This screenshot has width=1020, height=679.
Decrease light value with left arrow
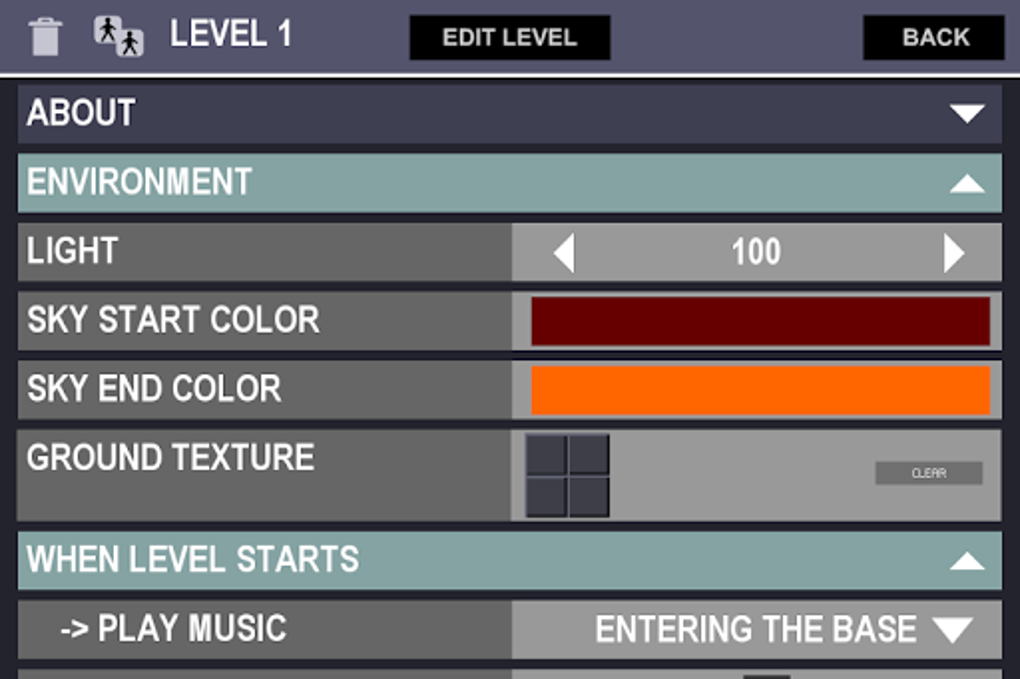565,252
